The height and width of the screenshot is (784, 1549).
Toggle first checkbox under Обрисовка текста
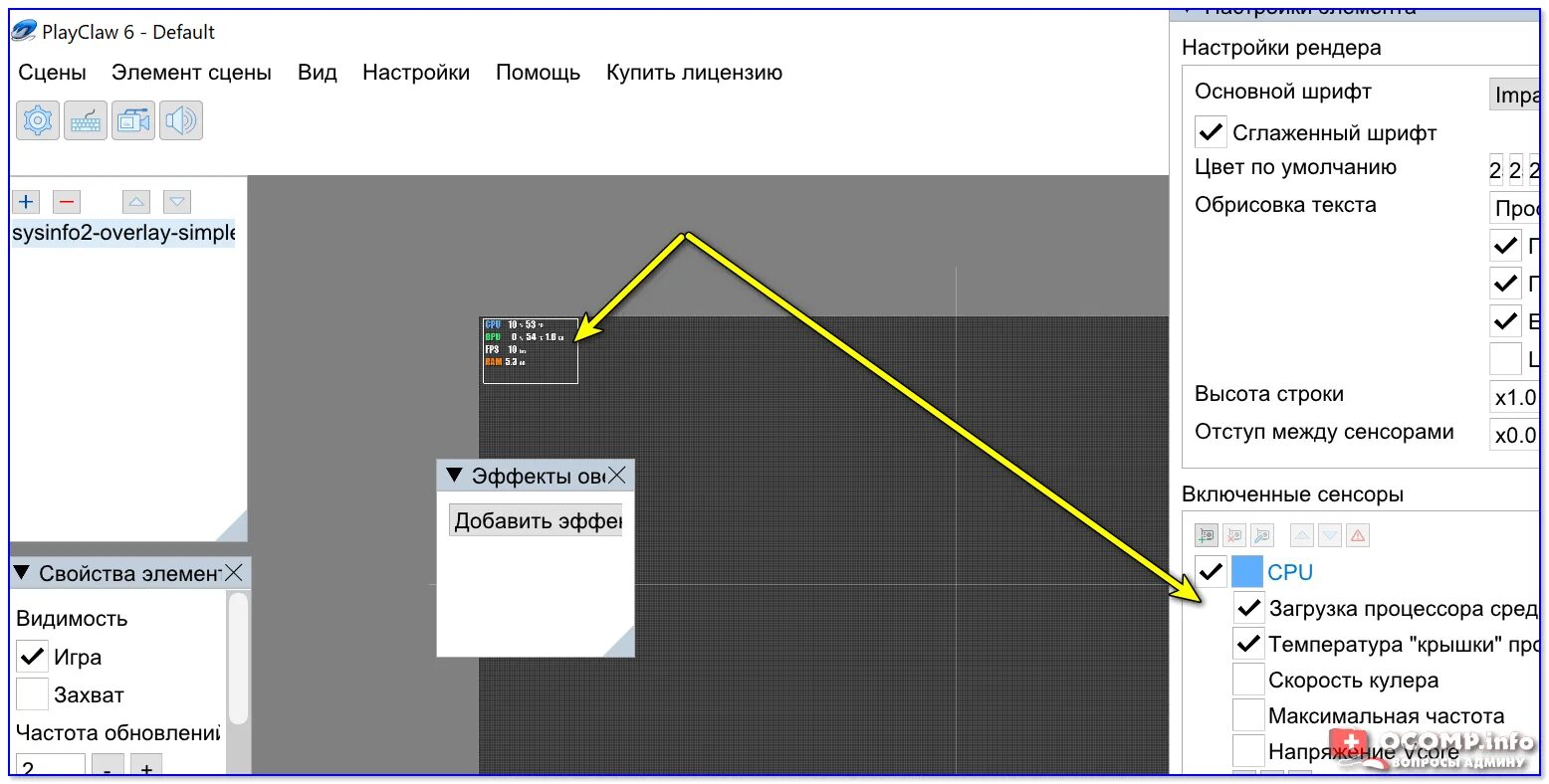pos(1505,245)
